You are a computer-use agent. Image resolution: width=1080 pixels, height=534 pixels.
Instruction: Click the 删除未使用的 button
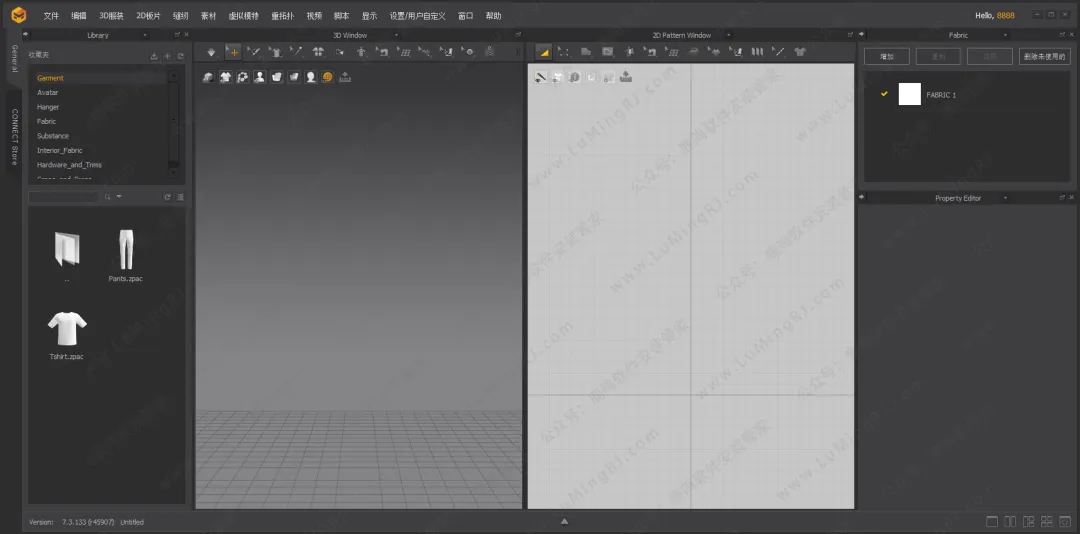pos(1044,57)
